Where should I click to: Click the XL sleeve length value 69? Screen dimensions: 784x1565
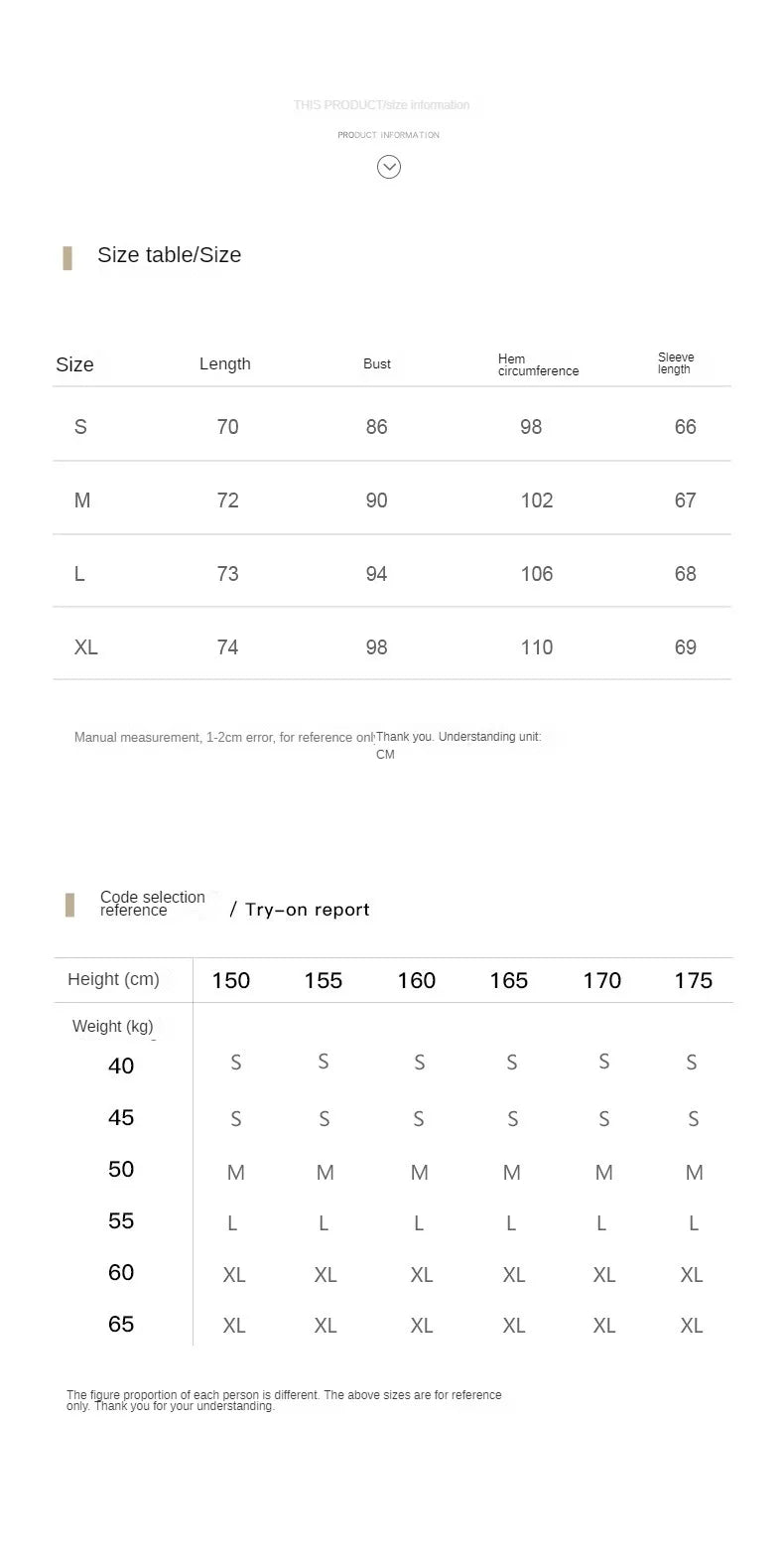point(686,647)
